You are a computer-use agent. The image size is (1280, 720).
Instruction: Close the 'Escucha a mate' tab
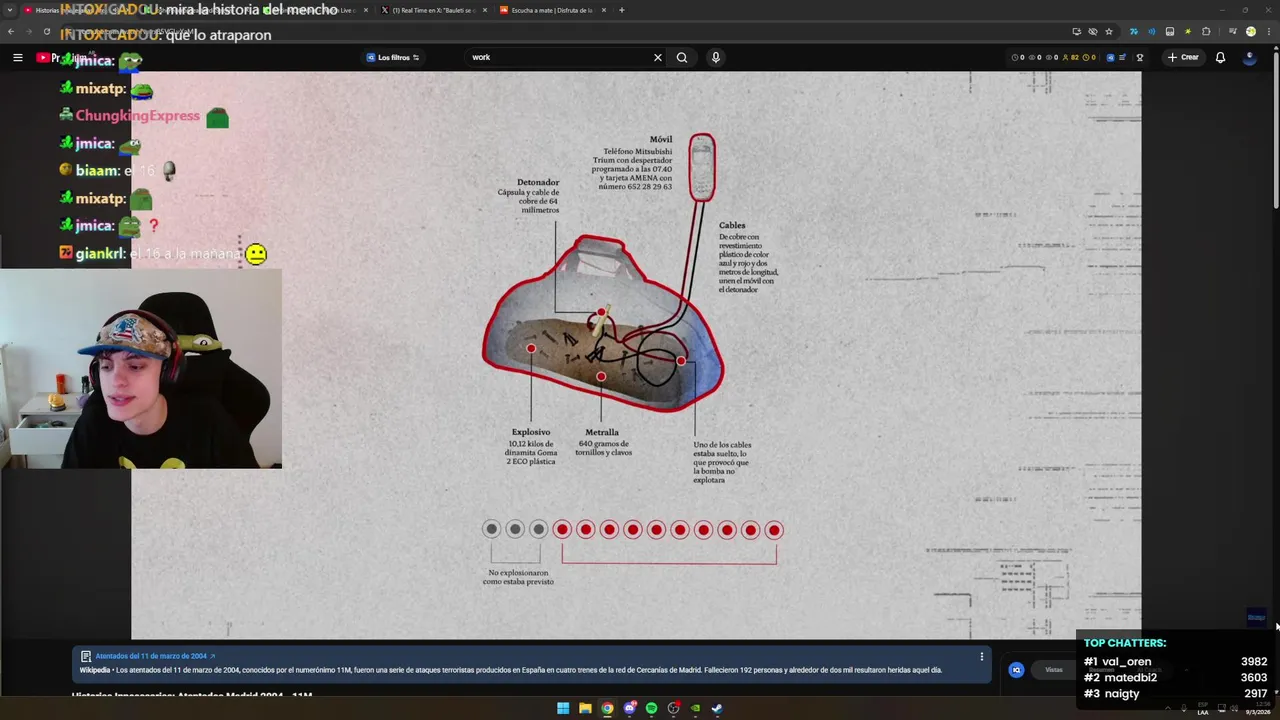click(x=604, y=10)
